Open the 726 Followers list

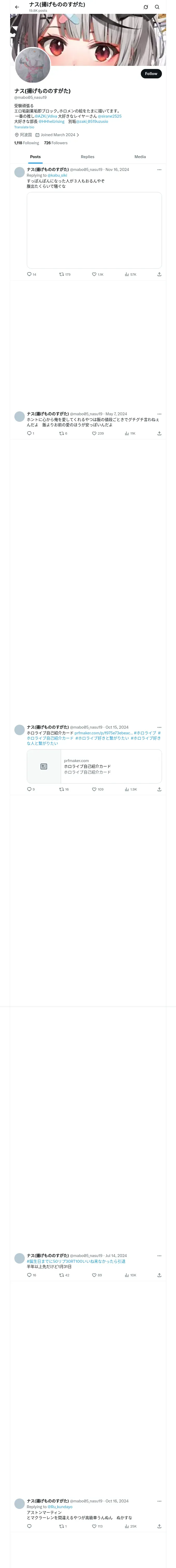[x=56, y=143]
